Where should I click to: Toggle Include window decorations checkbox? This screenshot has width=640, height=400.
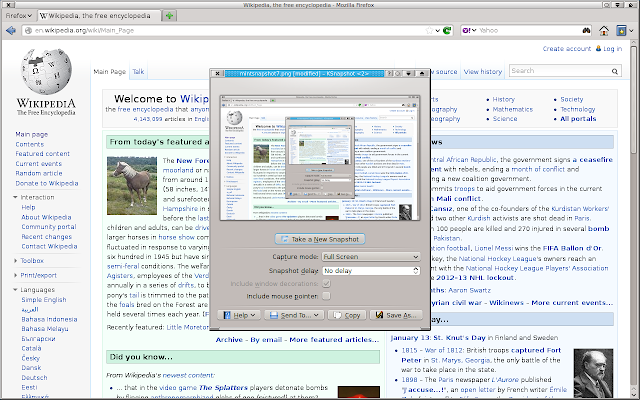pos(326,283)
